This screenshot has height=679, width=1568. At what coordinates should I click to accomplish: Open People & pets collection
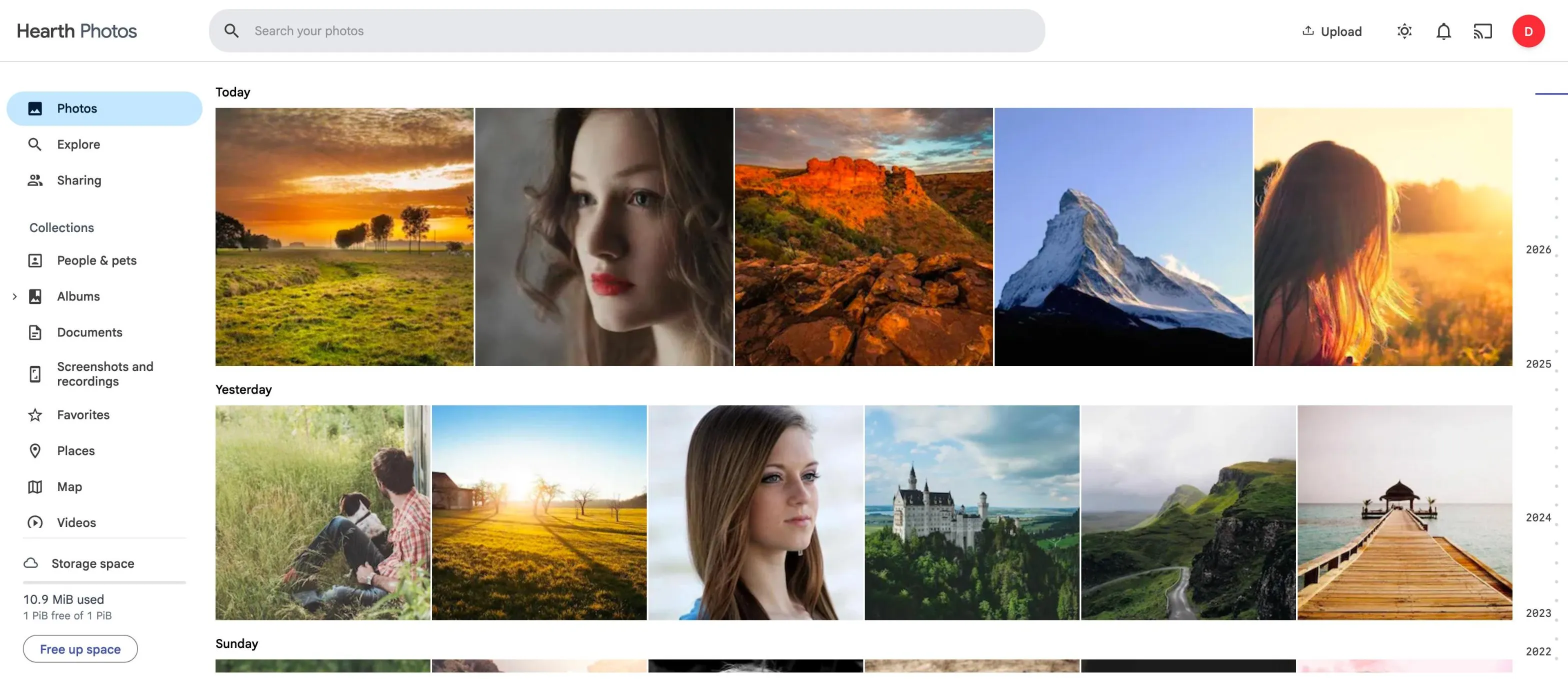(104, 260)
